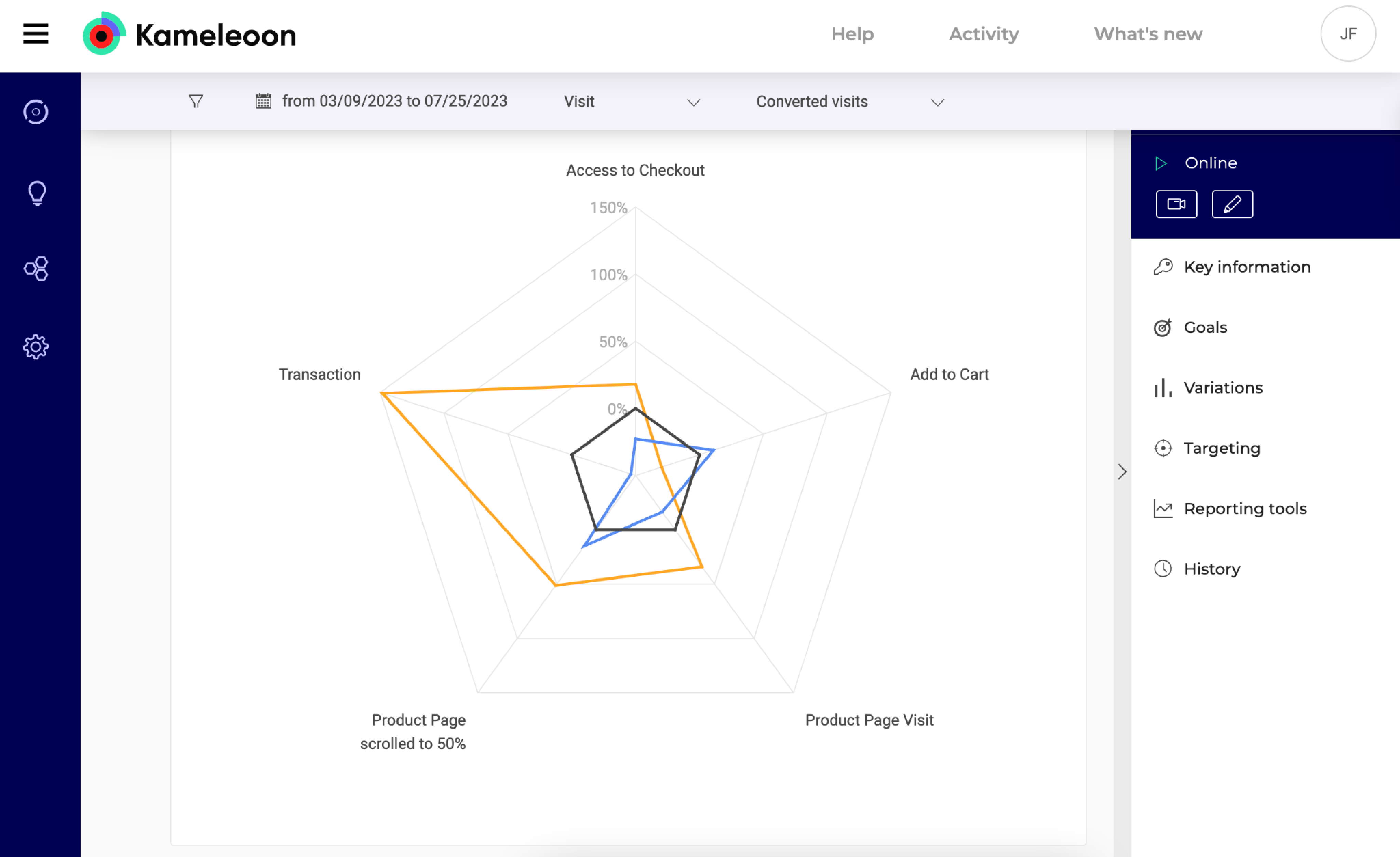Click the Kameleoon logo
This screenshot has width=1400, height=857.
(x=189, y=34)
